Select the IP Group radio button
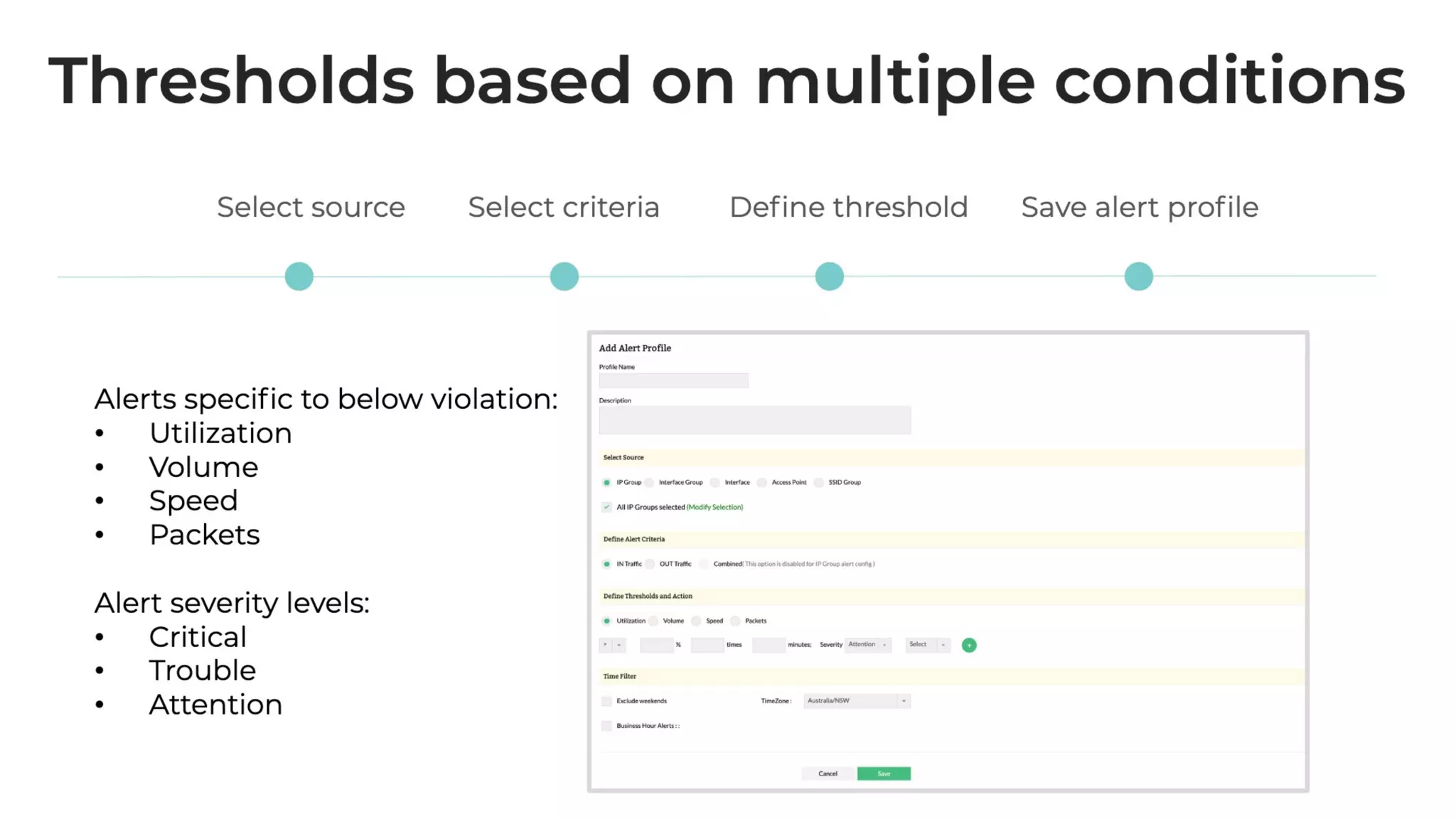 click(606, 483)
